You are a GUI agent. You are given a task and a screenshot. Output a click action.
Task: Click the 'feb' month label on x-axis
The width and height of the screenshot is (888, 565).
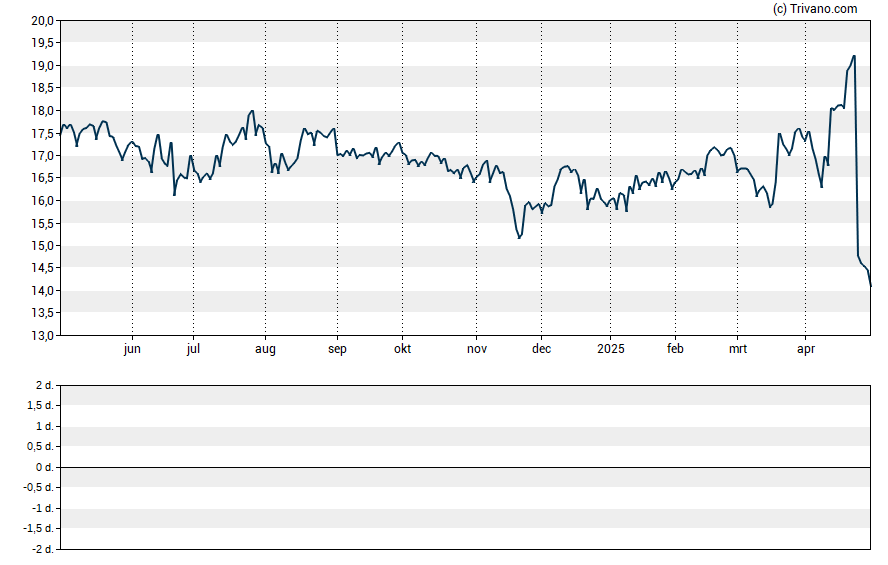click(675, 349)
